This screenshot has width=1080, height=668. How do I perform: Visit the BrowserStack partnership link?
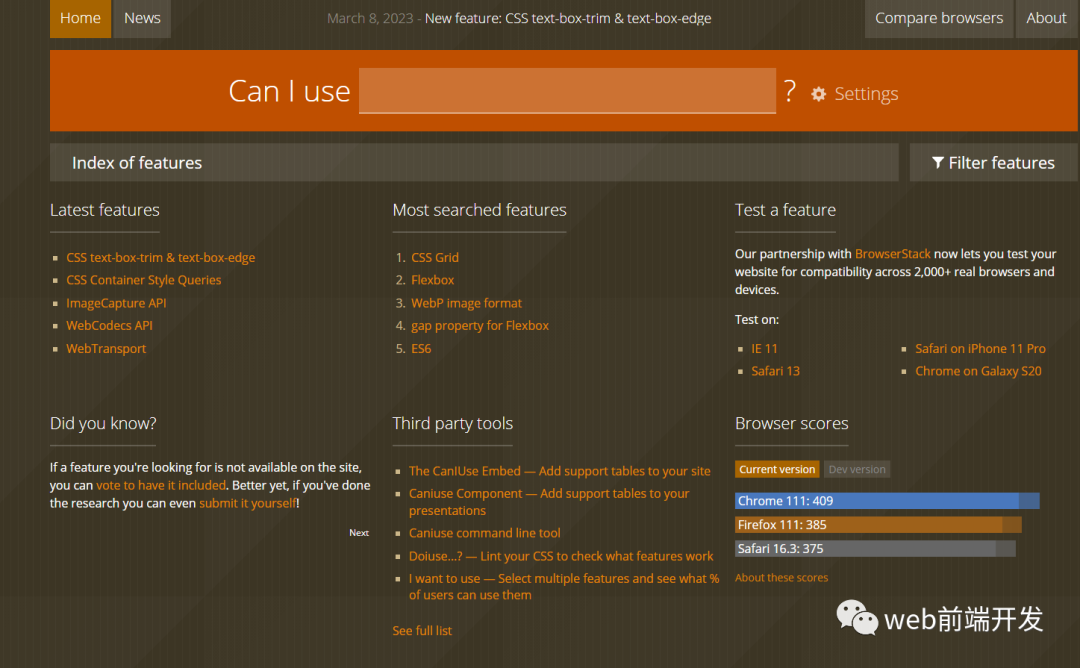(892, 254)
